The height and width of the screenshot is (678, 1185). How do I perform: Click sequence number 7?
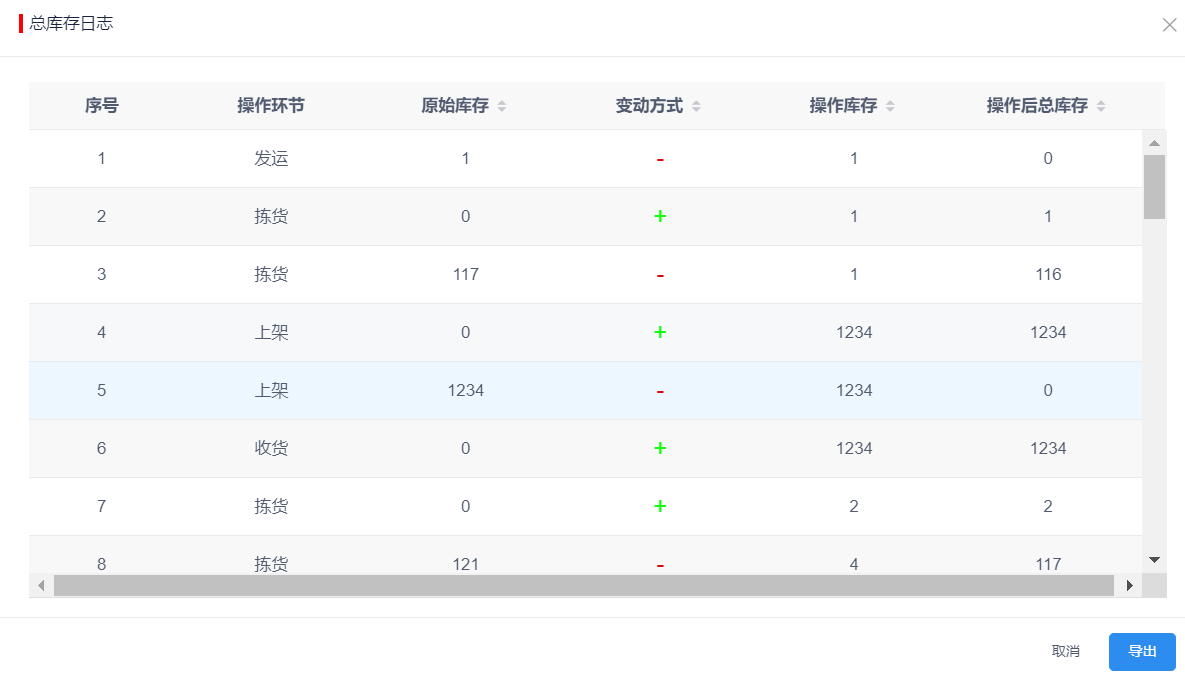(x=101, y=506)
